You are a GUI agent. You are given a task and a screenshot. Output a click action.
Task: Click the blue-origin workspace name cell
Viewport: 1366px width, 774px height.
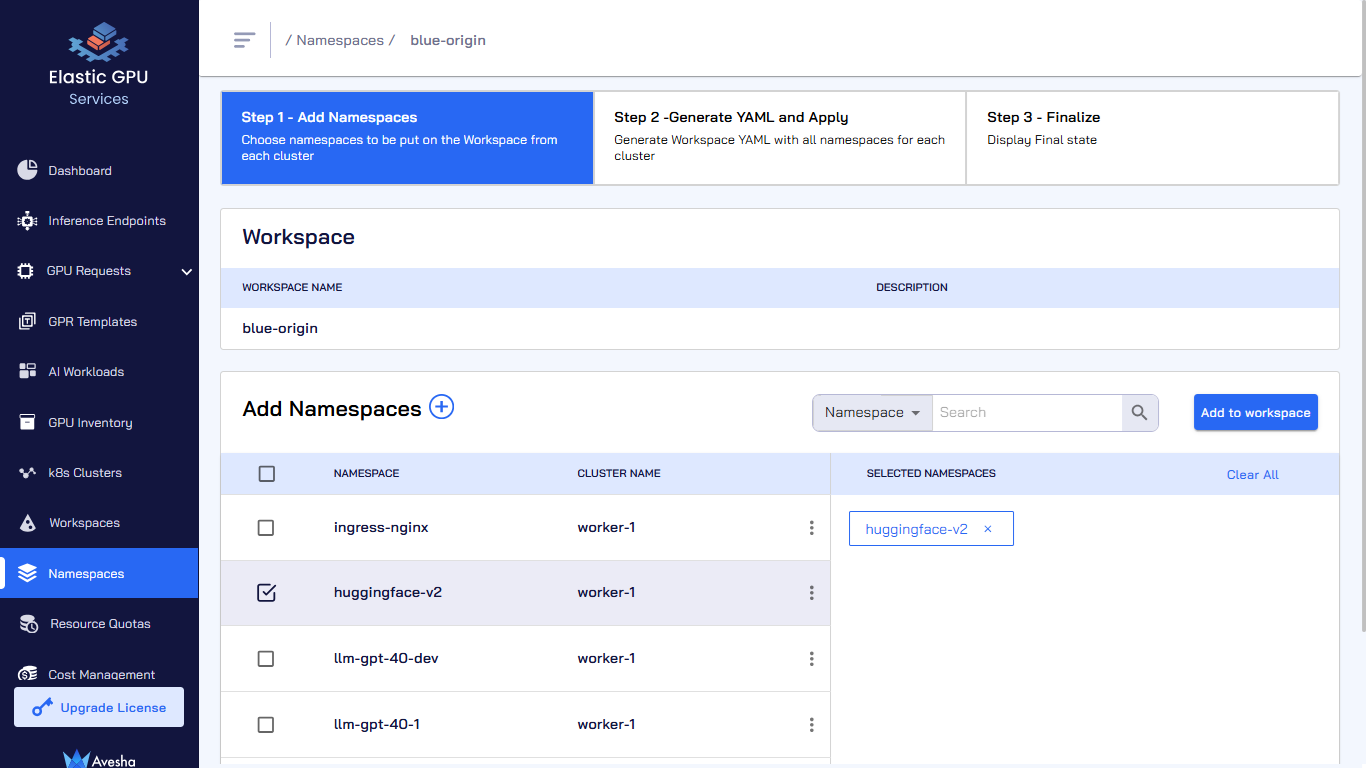point(280,329)
